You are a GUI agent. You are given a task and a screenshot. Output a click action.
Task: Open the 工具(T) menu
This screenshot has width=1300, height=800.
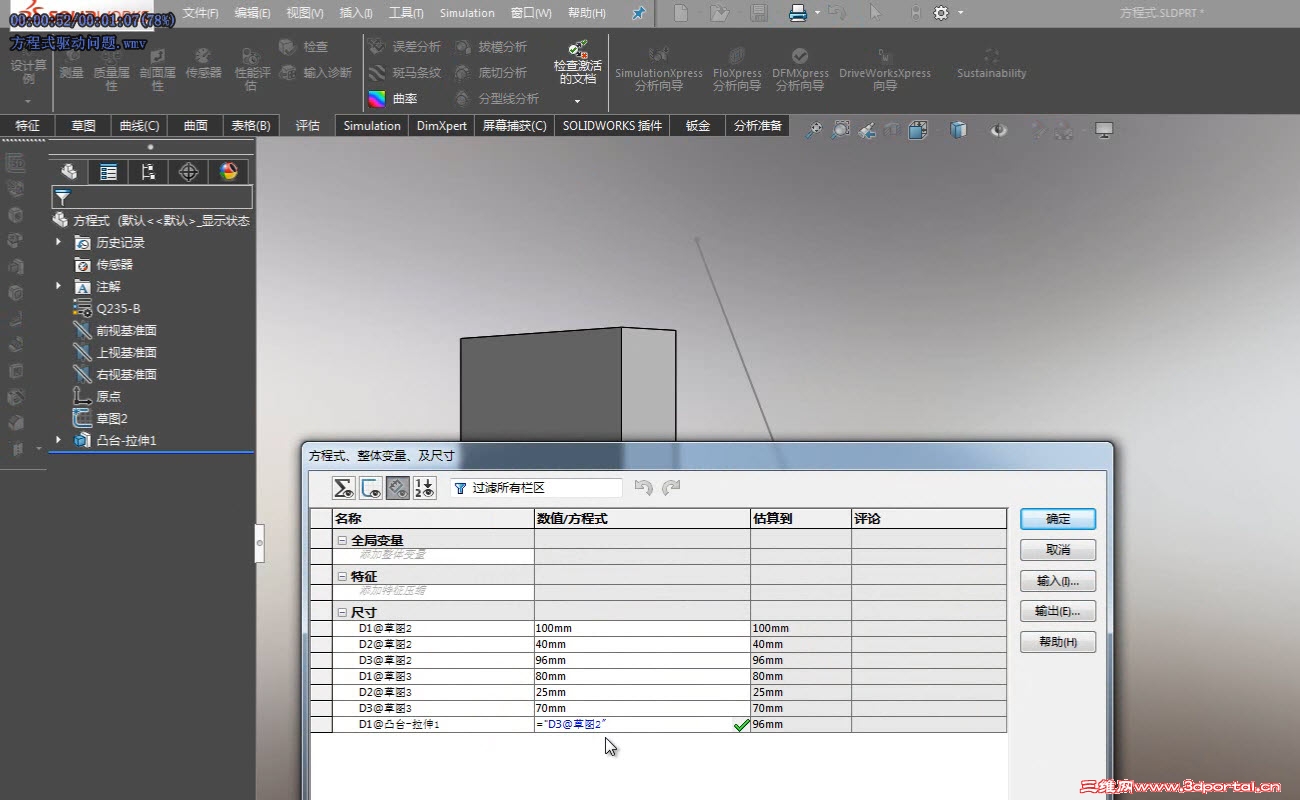point(405,13)
